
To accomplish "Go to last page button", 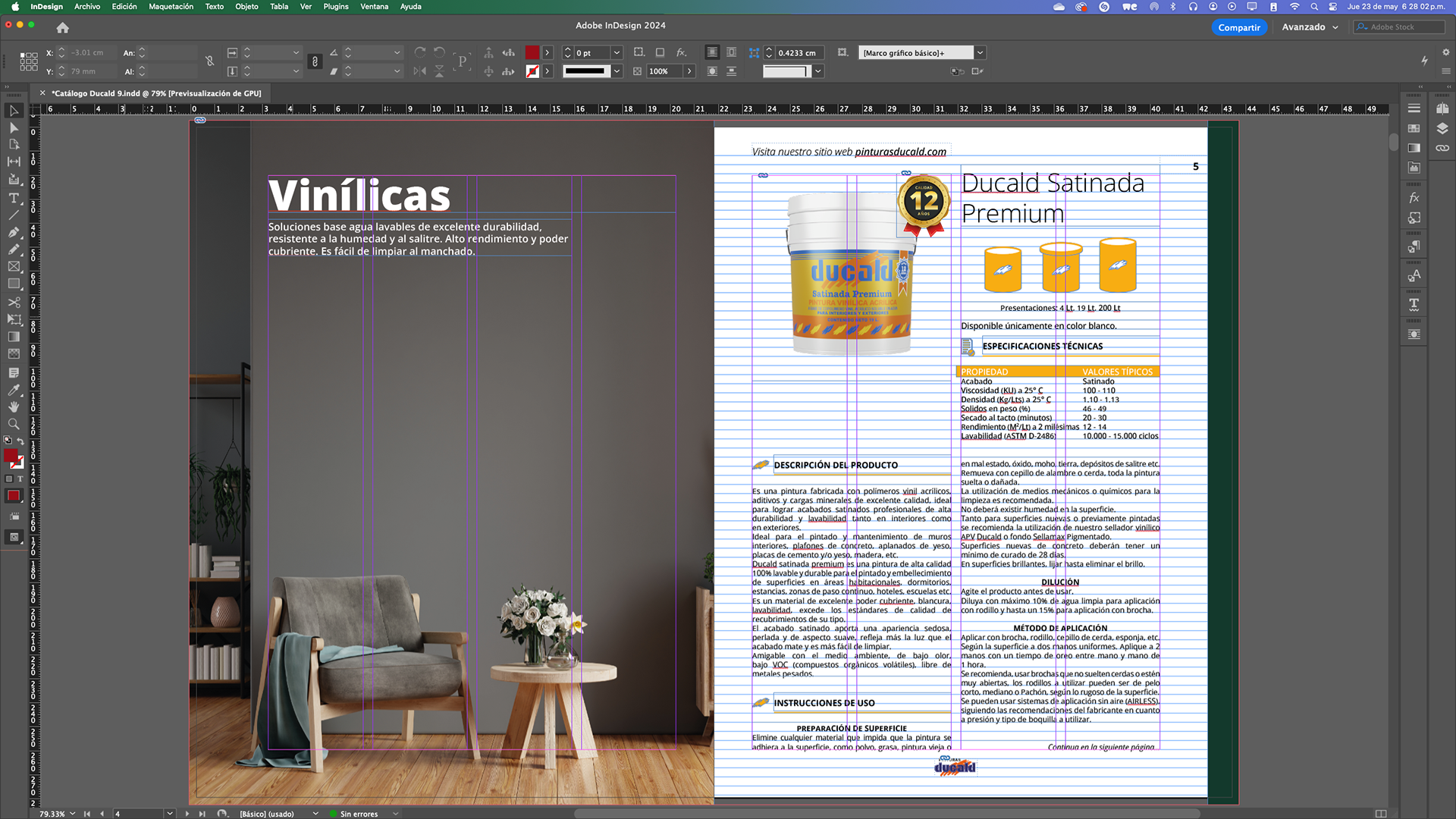I will 202,814.
